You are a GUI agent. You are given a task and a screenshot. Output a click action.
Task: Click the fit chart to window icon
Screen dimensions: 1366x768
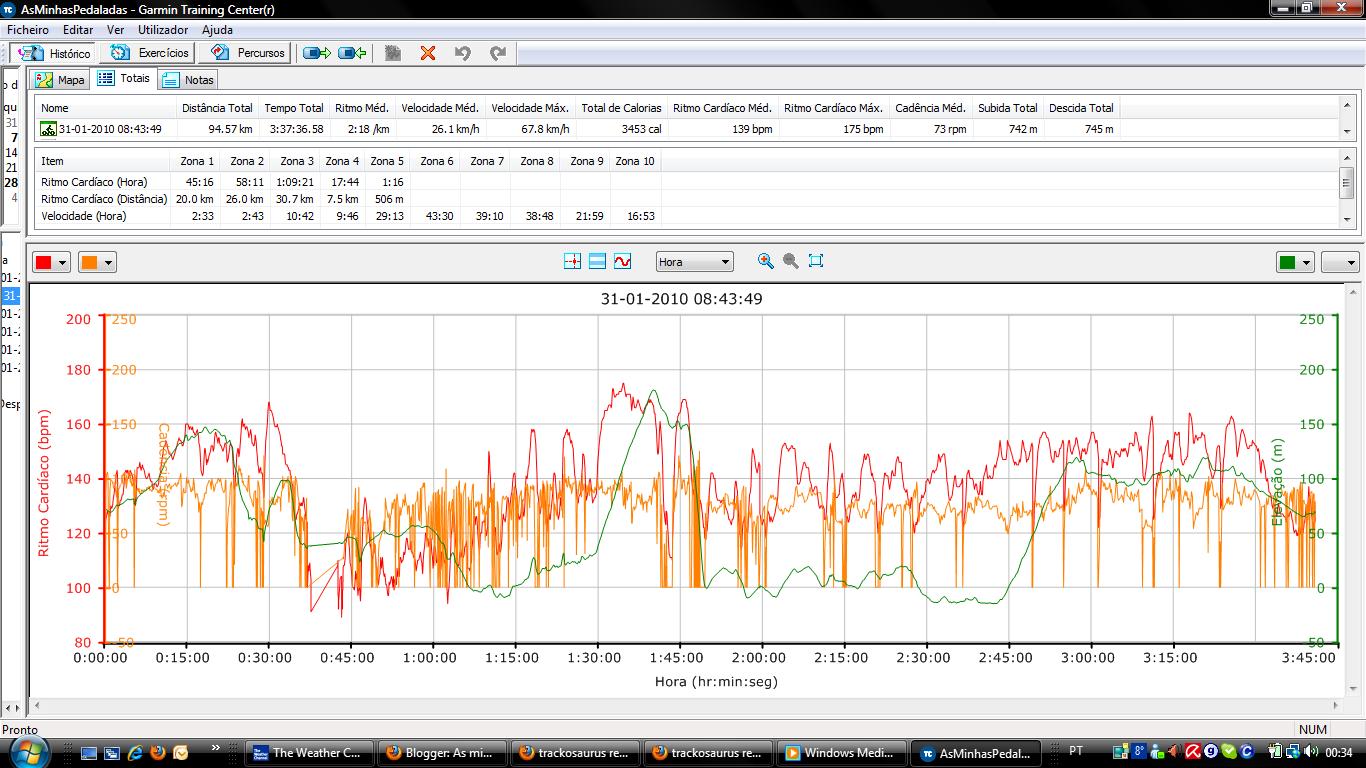[x=815, y=261]
